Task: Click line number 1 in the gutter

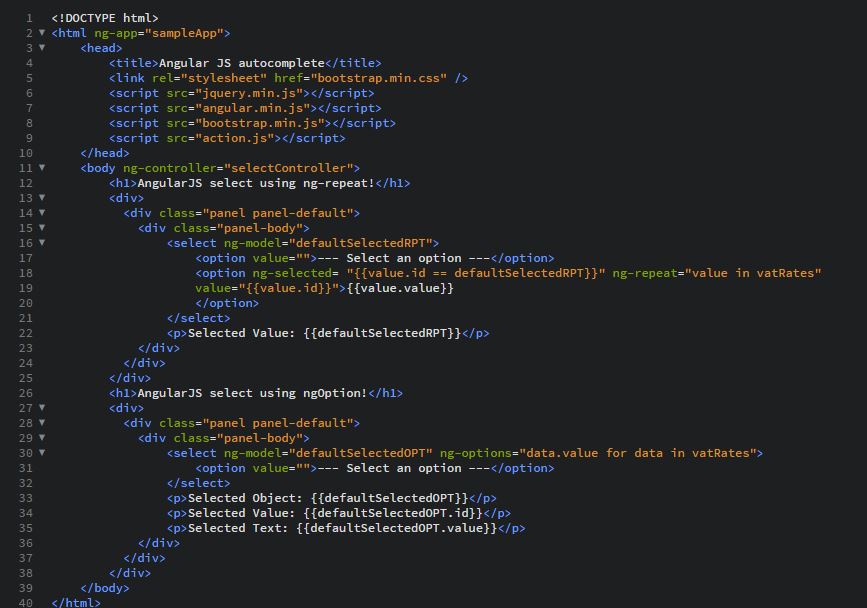Action: point(29,18)
